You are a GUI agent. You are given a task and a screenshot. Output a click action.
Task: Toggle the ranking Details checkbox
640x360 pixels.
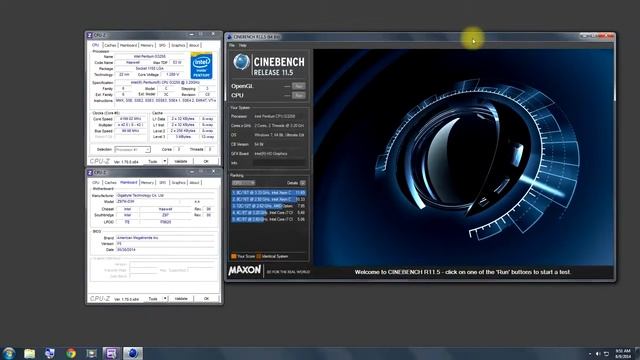click(x=302, y=183)
